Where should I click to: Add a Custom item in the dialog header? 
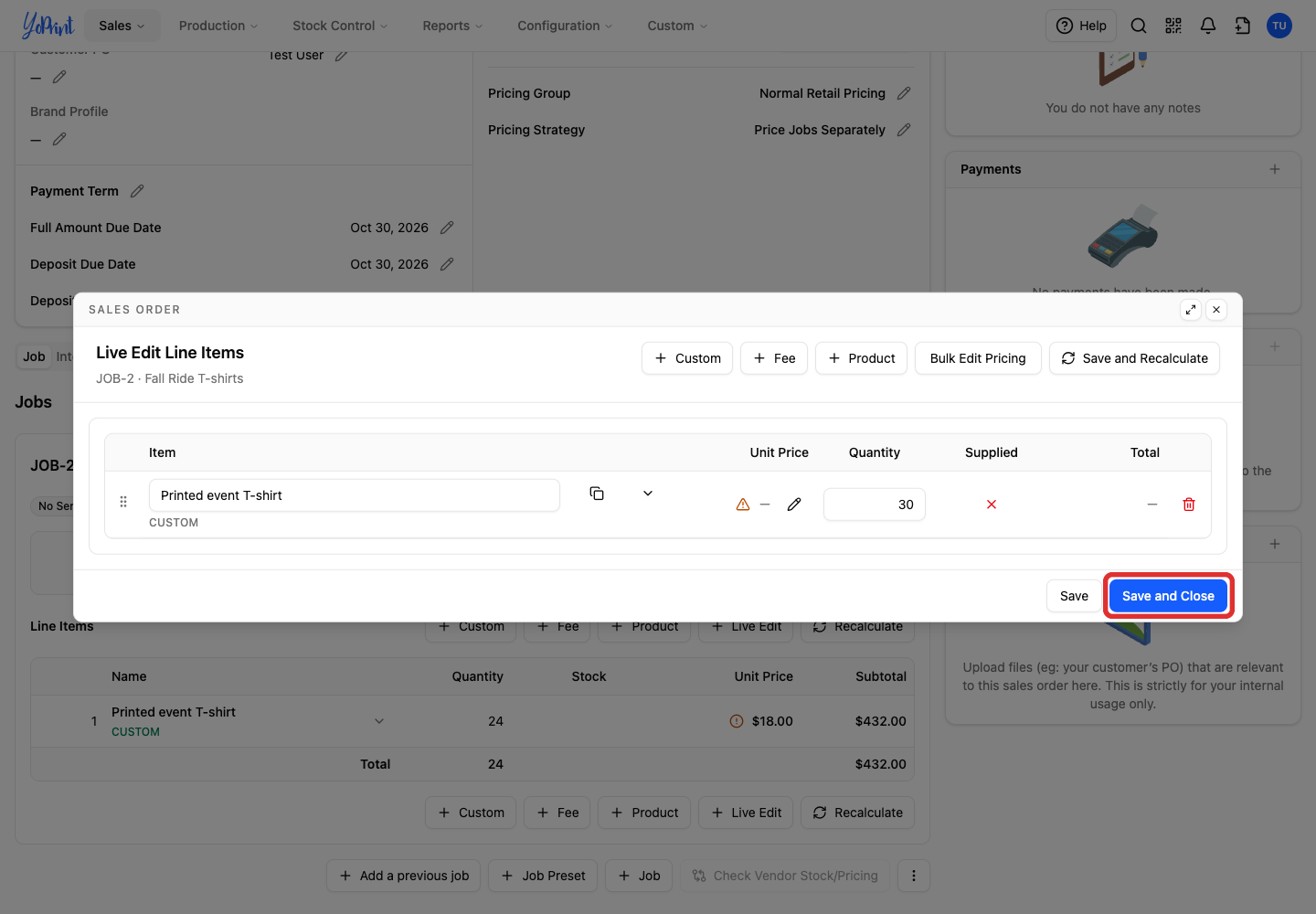pos(687,358)
